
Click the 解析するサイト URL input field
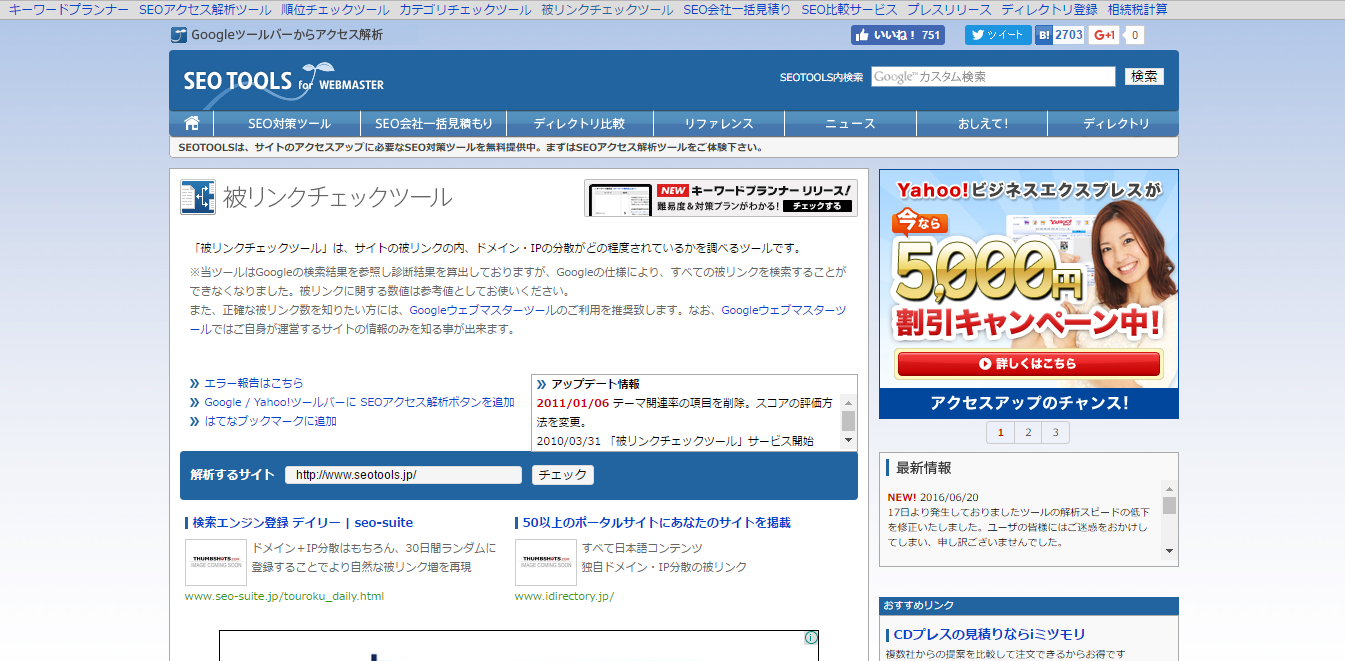pyautogui.click(x=403, y=475)
